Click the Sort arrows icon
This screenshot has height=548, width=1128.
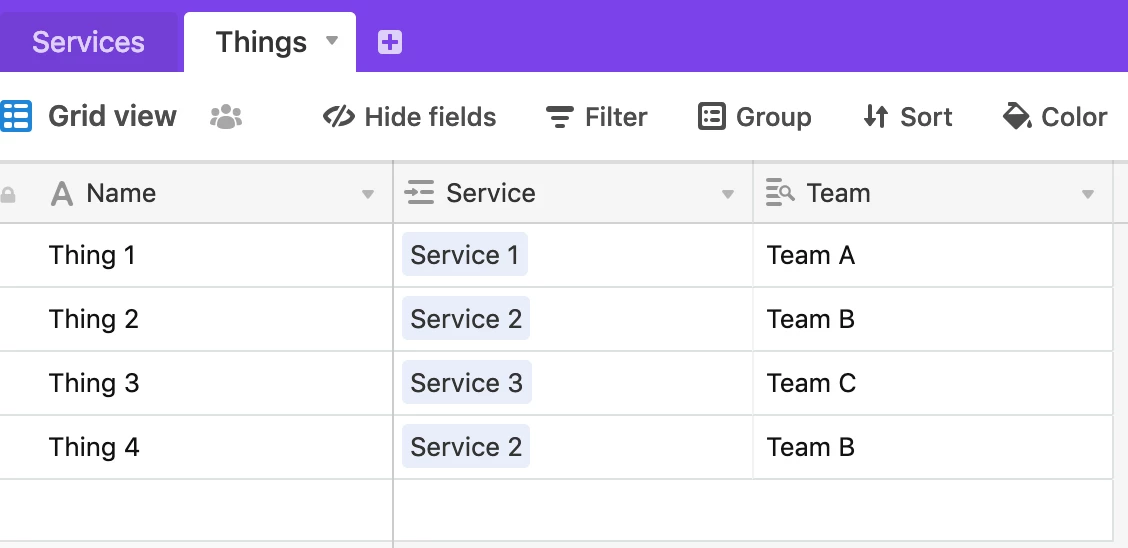(x=875, y=116)
